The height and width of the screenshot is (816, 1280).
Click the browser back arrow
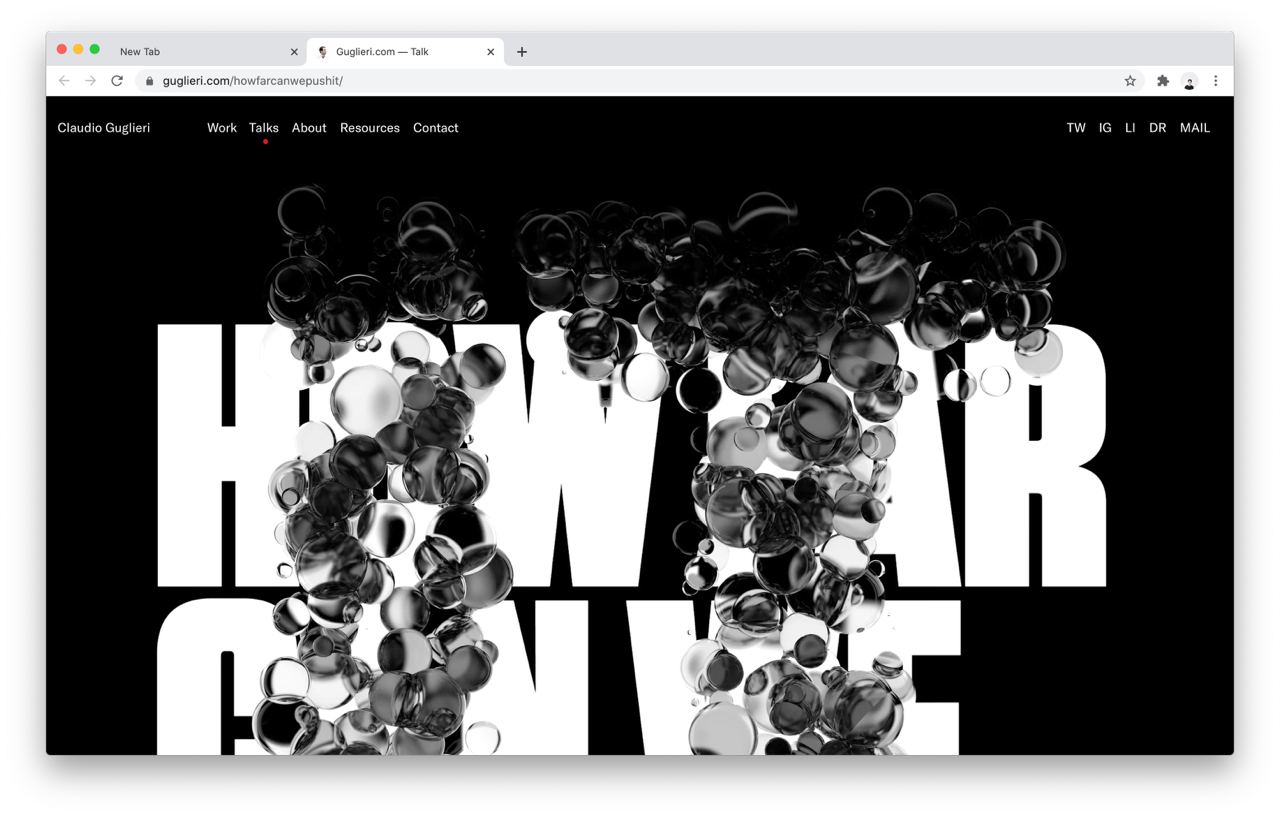coord(64,81)
